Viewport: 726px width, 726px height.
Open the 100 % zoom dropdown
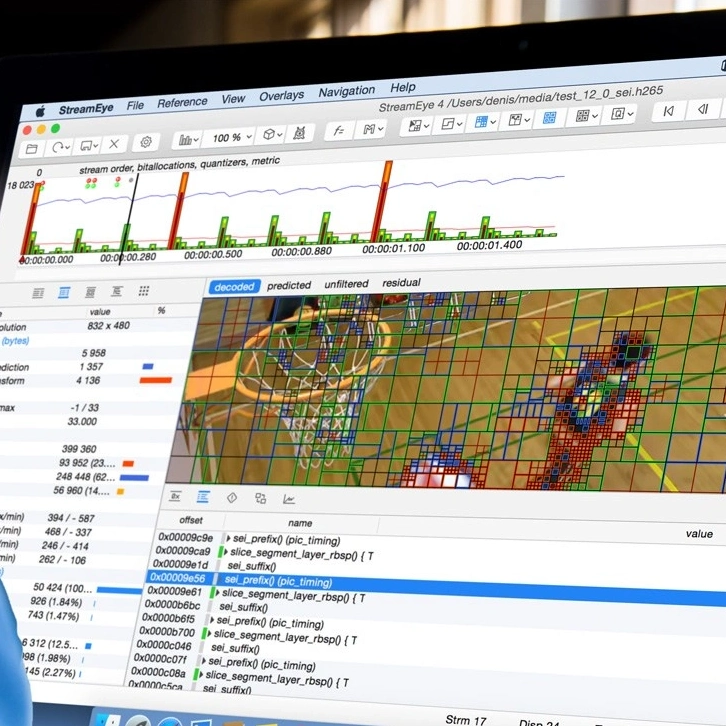point(231,137)
